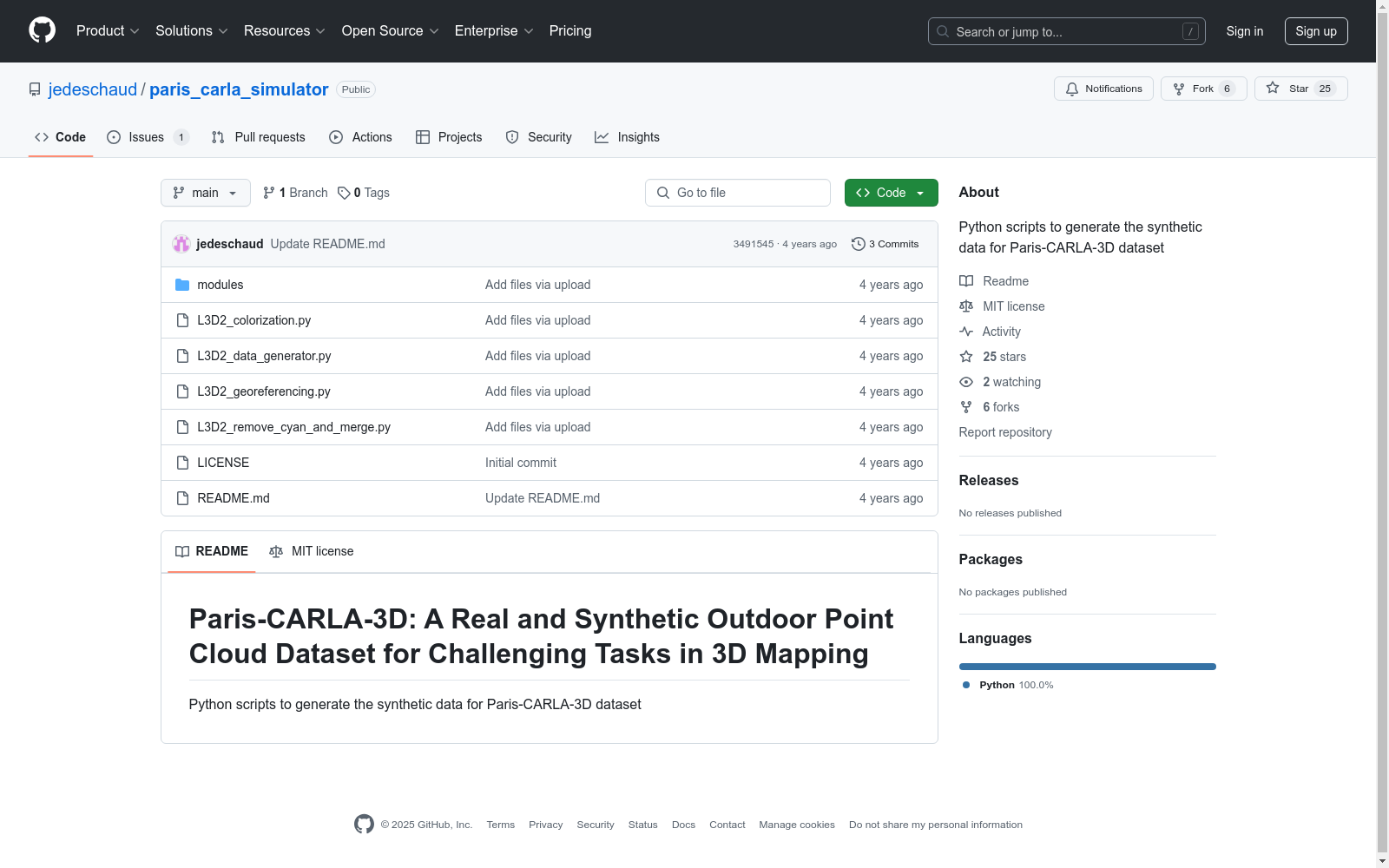Click file icon beside L3D2_data_generator.py
This screenshot has height=868, width=1389.
point(182,356)
